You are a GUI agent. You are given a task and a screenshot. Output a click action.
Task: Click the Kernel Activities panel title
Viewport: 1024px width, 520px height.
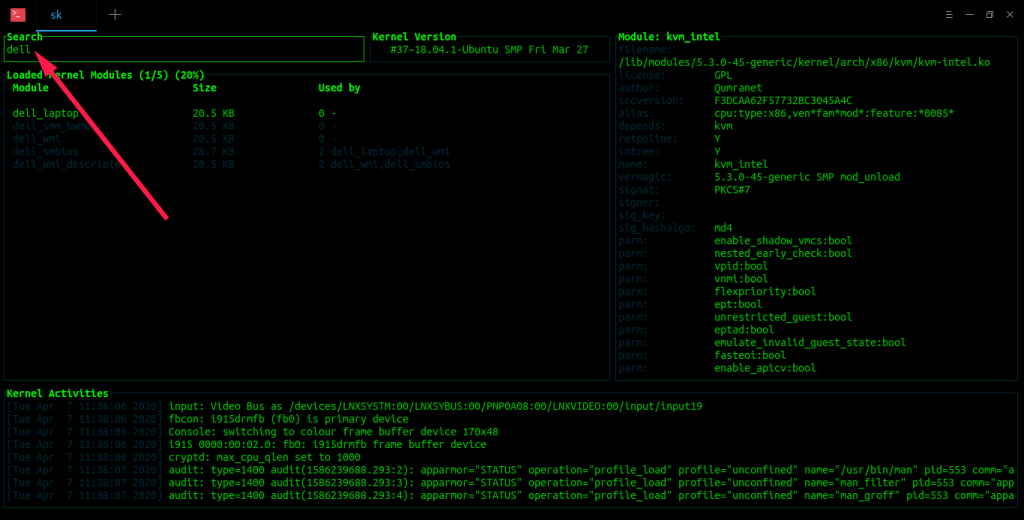(57, 394)
